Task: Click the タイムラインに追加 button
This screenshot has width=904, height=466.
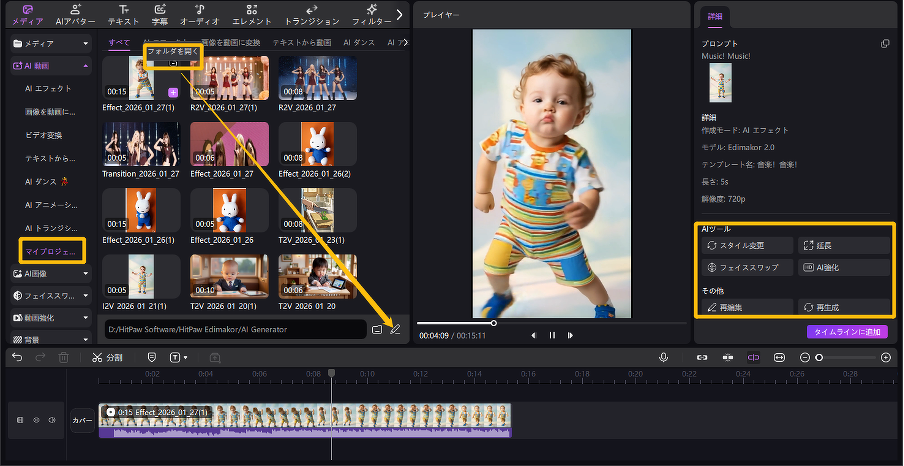Action: [x=847, y=332]
